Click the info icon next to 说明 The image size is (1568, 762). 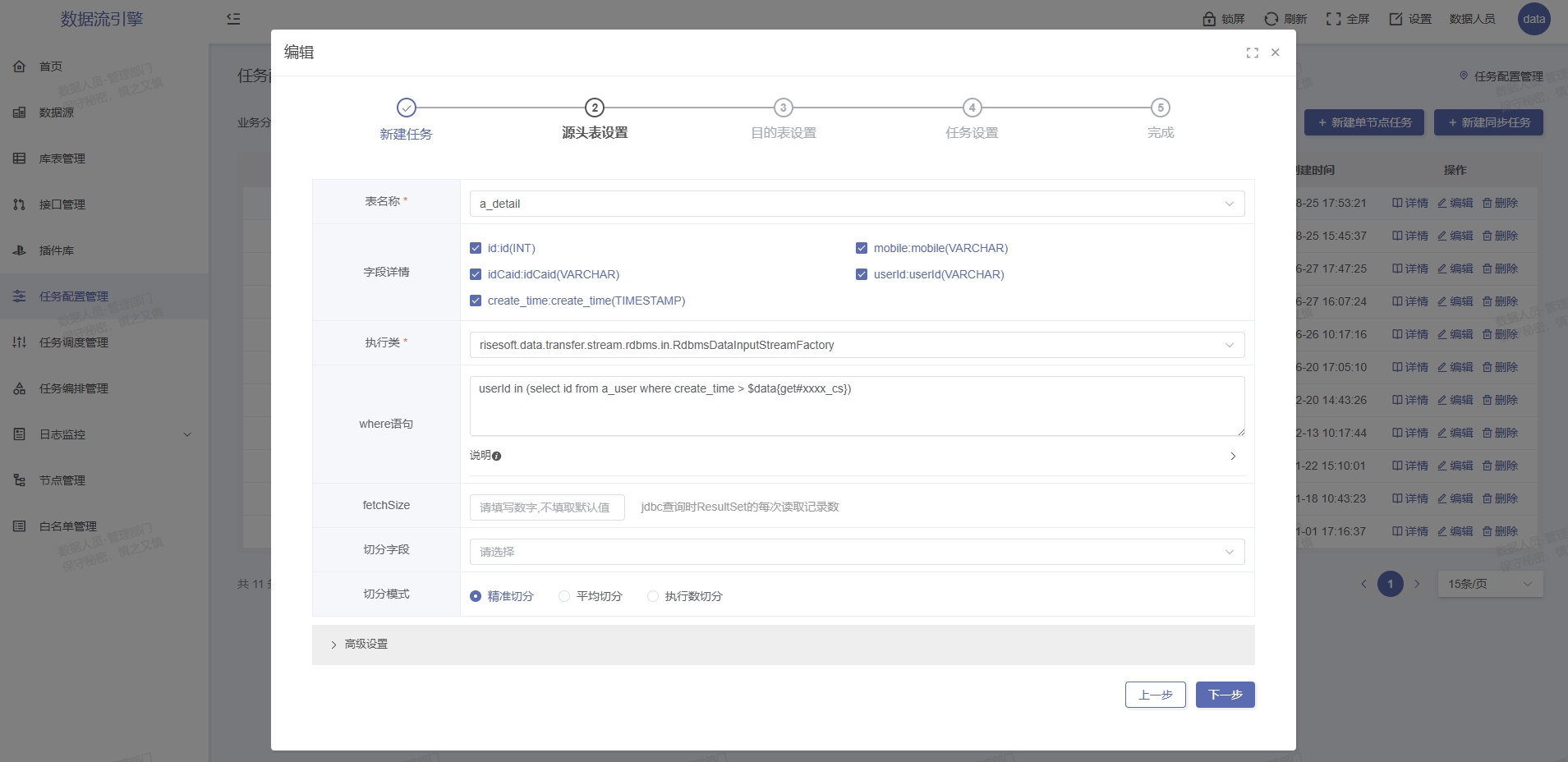[496, 457]
